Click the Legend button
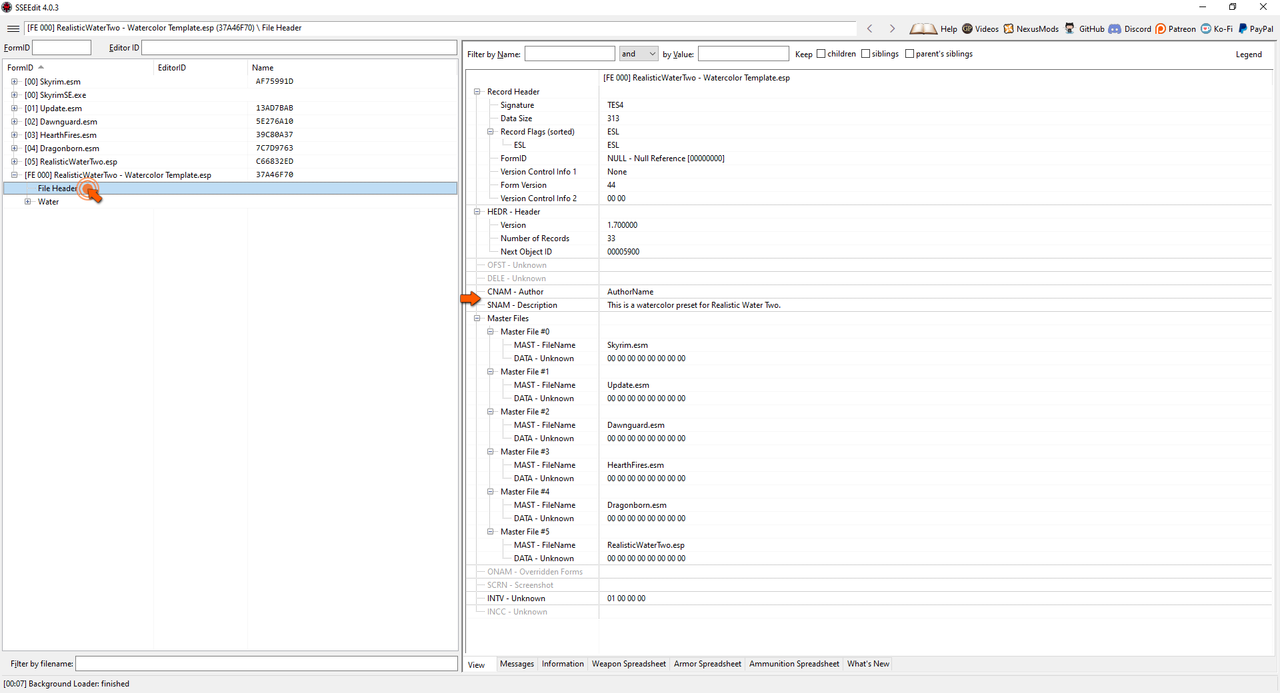Viewport: 1280px width, 693px height. [1249, 54]
